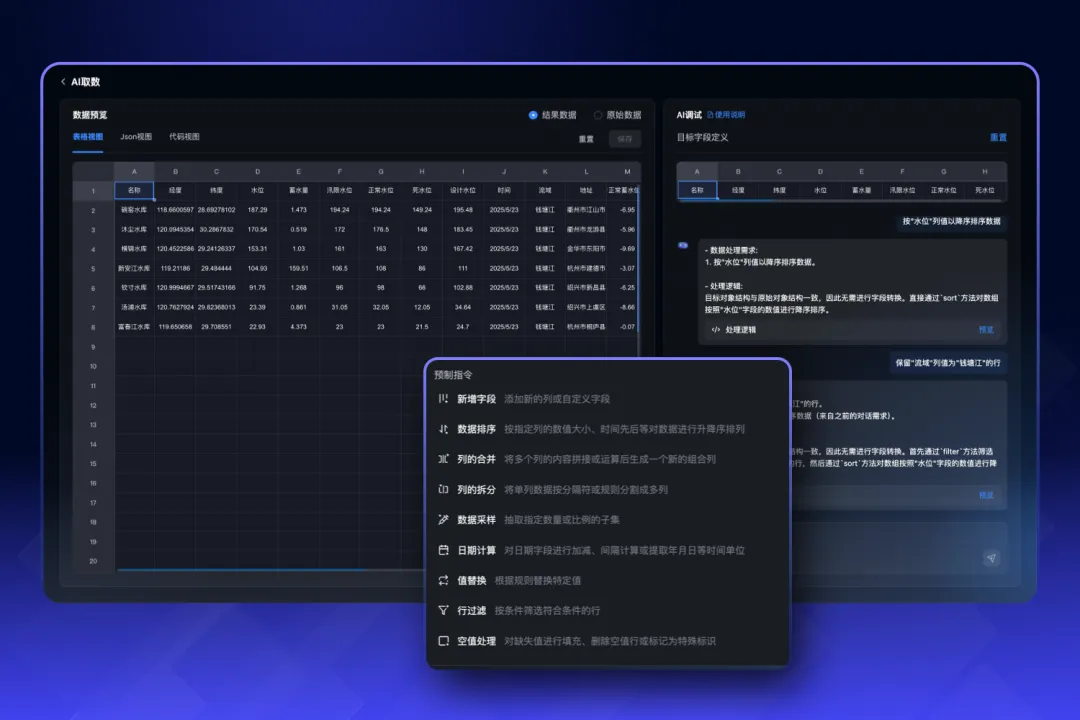1080x720 pixels.
Task: Click the send arrow icon in chat input
Action: [991, 559]
